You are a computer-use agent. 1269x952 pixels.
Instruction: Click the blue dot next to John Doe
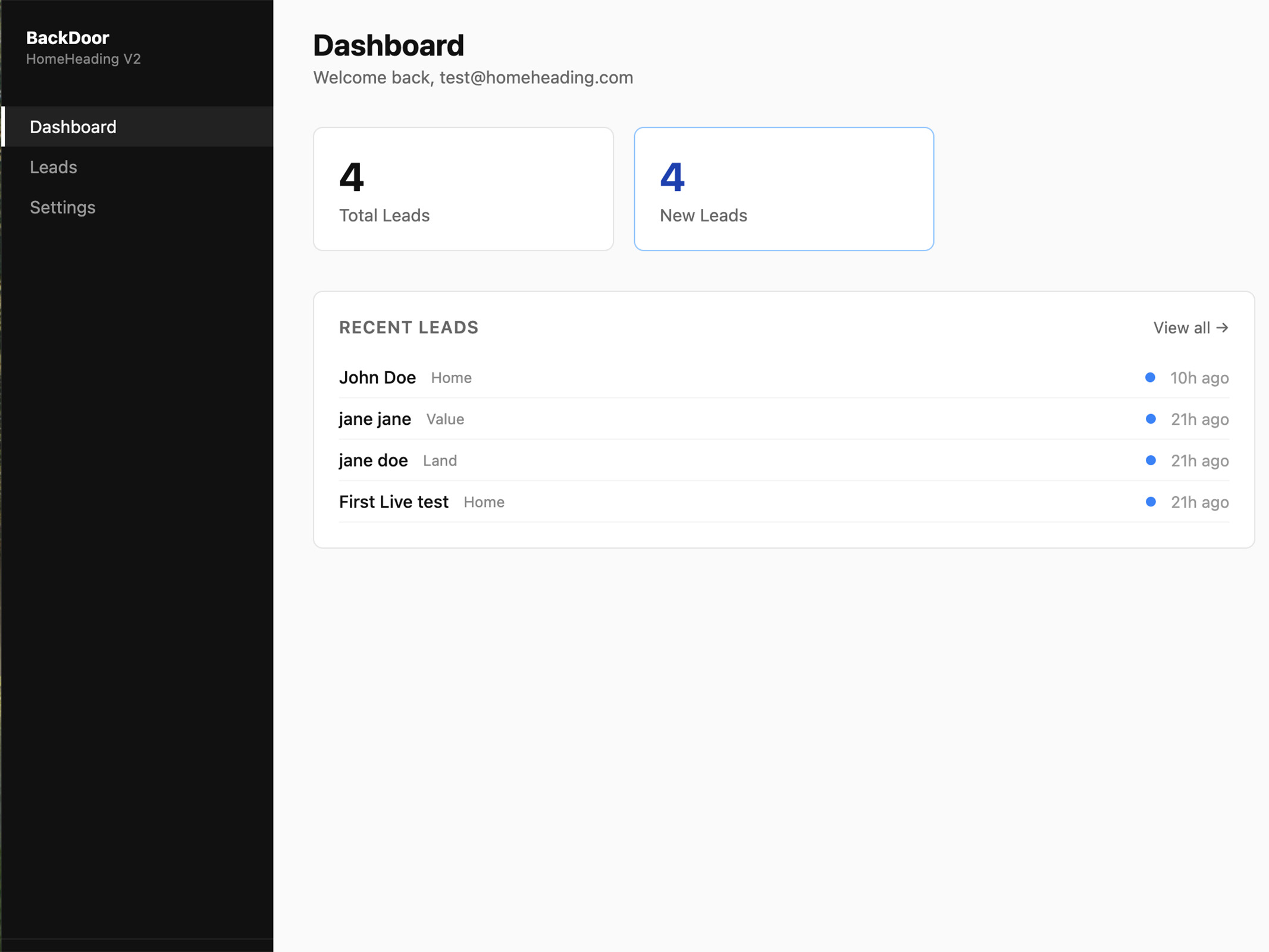click(x=1151, y=377)
